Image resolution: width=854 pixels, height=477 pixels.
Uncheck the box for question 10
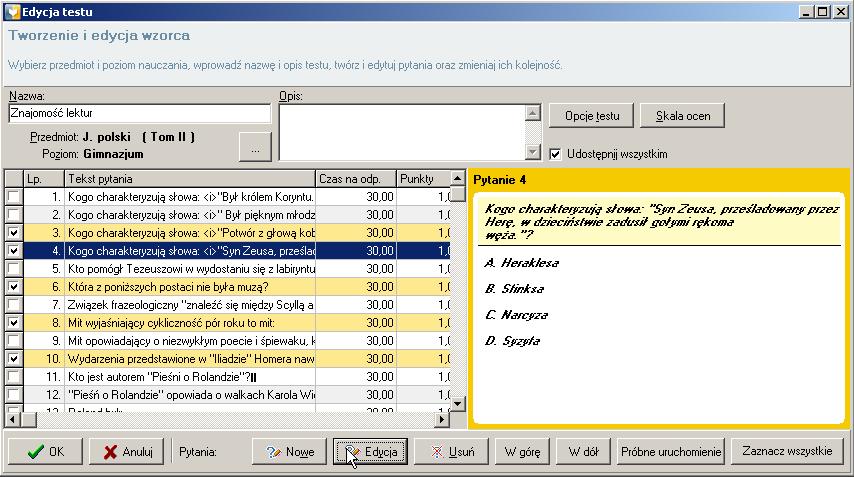[14, 358]
